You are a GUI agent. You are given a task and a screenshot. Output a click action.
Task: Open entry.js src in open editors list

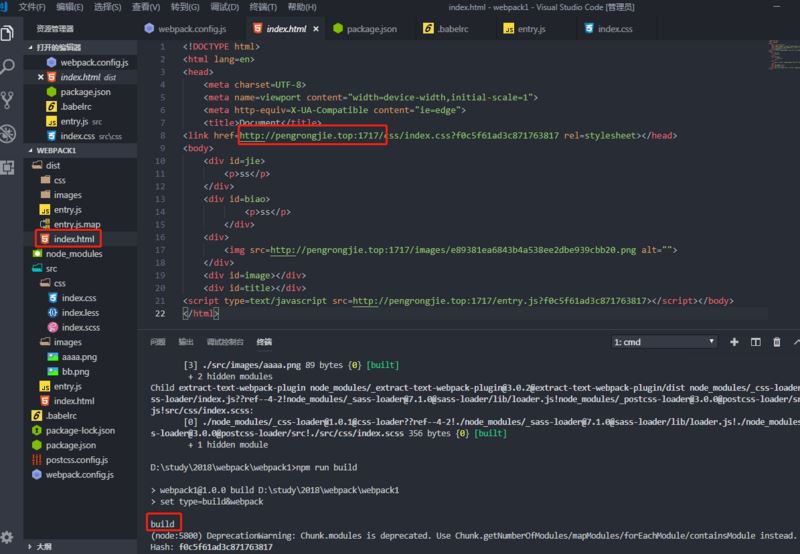tap(74, 121)
